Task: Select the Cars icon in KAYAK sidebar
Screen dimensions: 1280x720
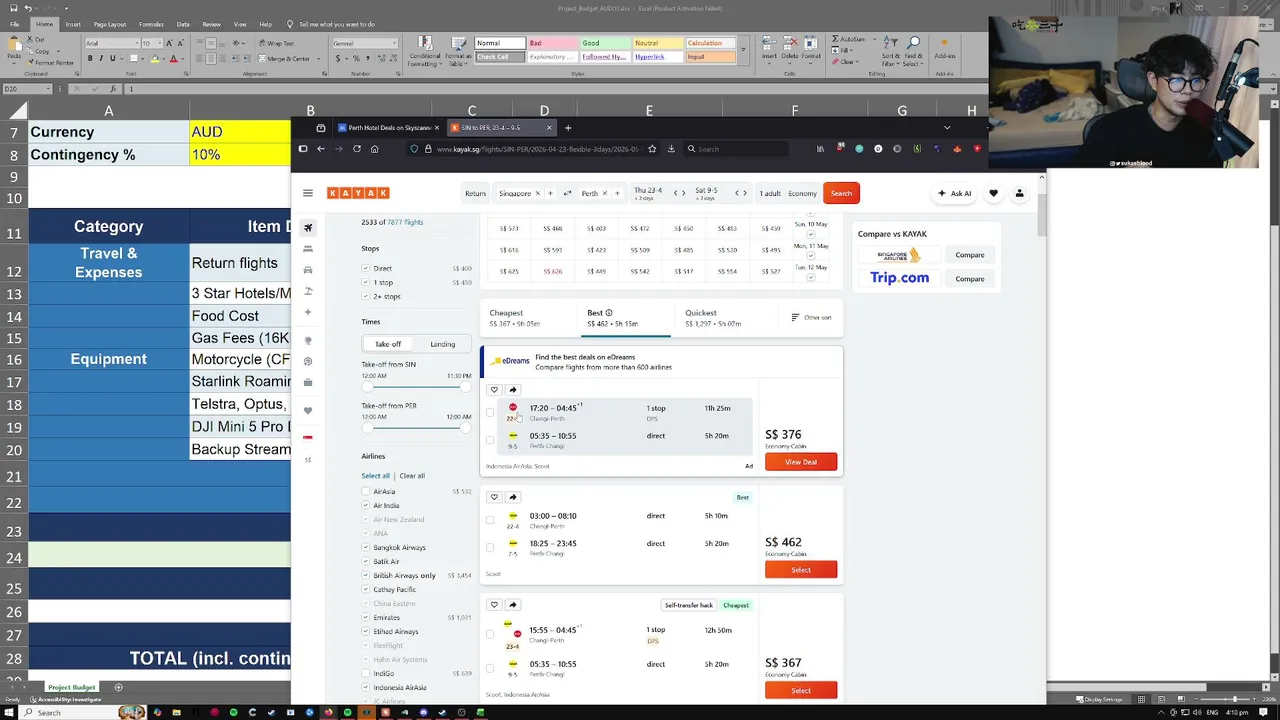Action: click(x=308, y=270)
